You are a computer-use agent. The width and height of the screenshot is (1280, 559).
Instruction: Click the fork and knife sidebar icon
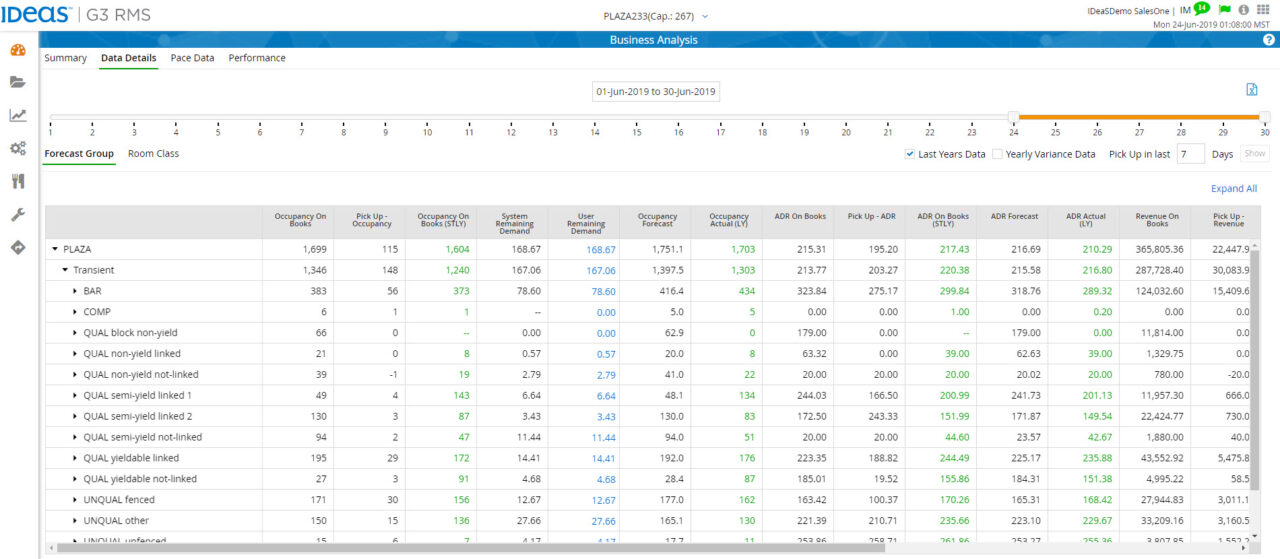coord(17,181)
